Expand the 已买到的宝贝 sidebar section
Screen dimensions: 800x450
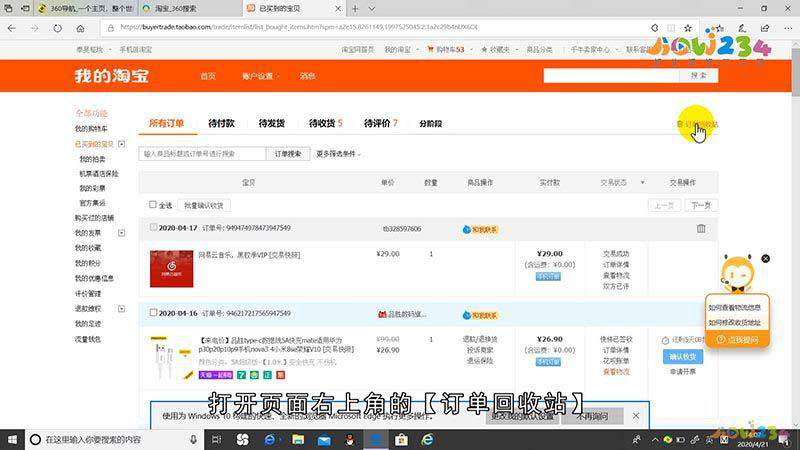[121, 144]
